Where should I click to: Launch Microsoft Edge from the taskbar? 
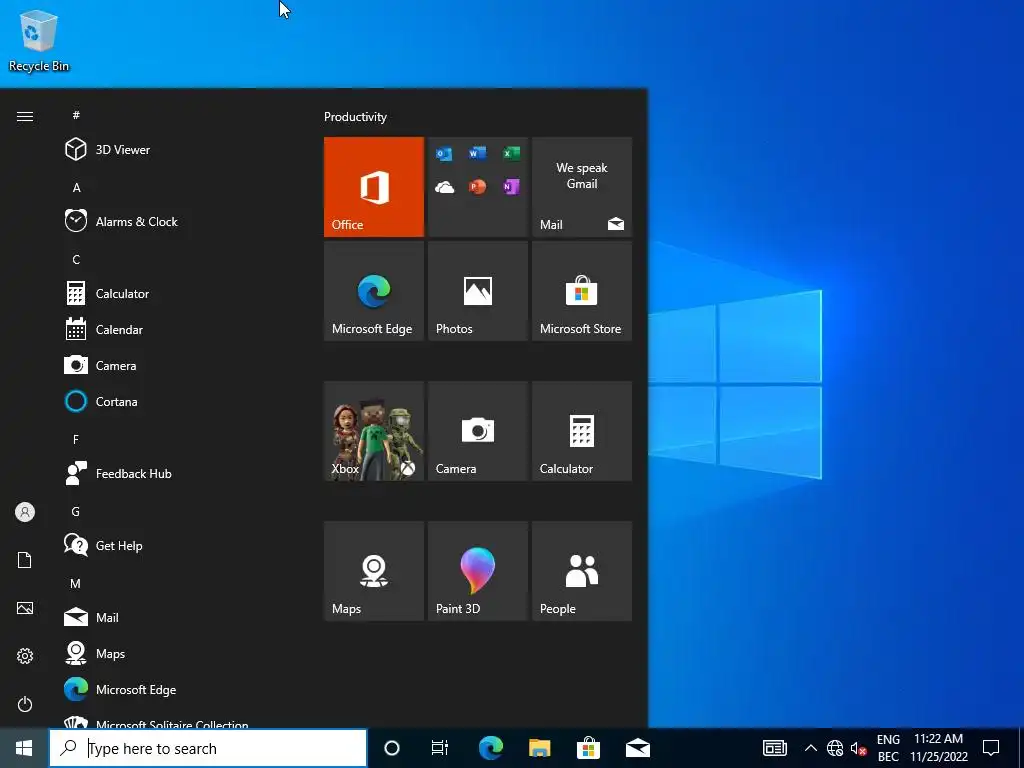point(491,748)
